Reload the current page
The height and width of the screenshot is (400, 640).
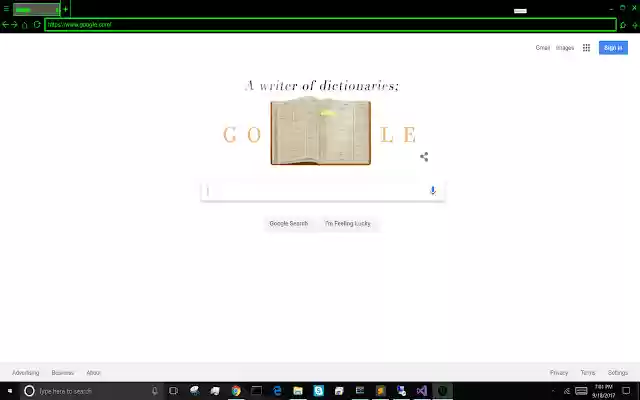pyautogui.click(x=37, y=24)
